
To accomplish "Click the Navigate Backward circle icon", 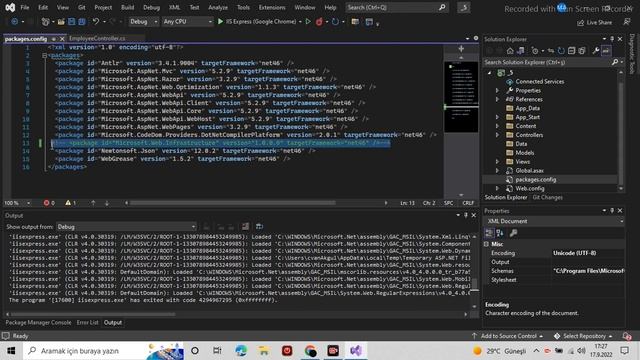I will pos(14,22).
